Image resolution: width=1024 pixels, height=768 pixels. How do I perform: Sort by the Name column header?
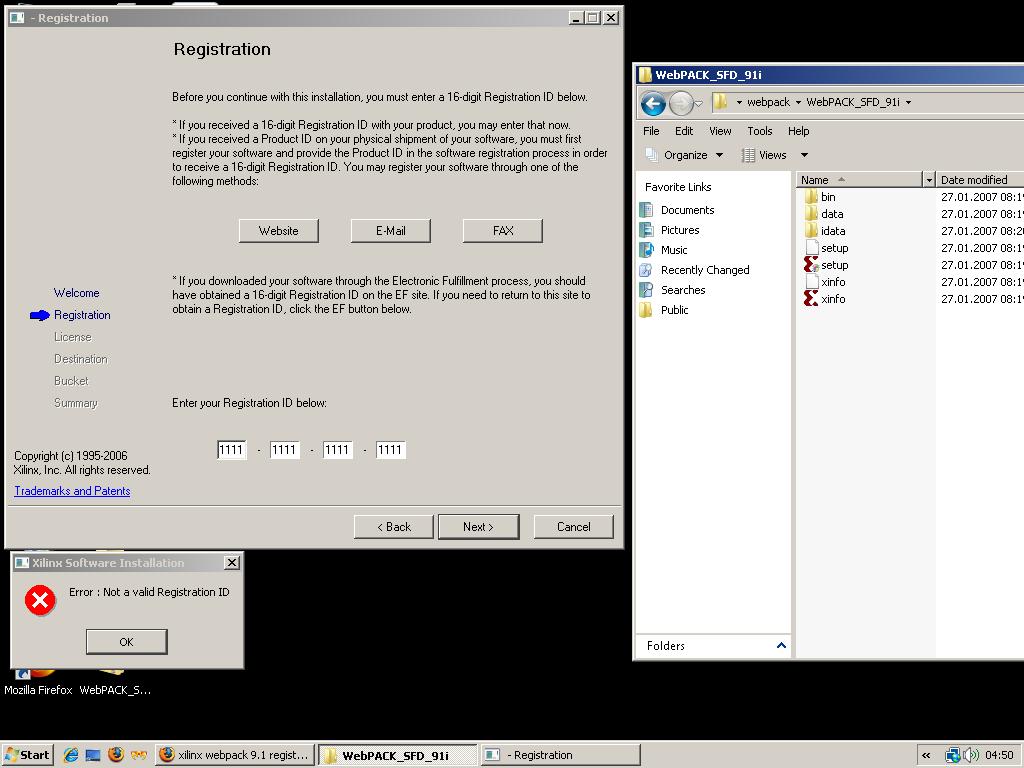(859, 180)
